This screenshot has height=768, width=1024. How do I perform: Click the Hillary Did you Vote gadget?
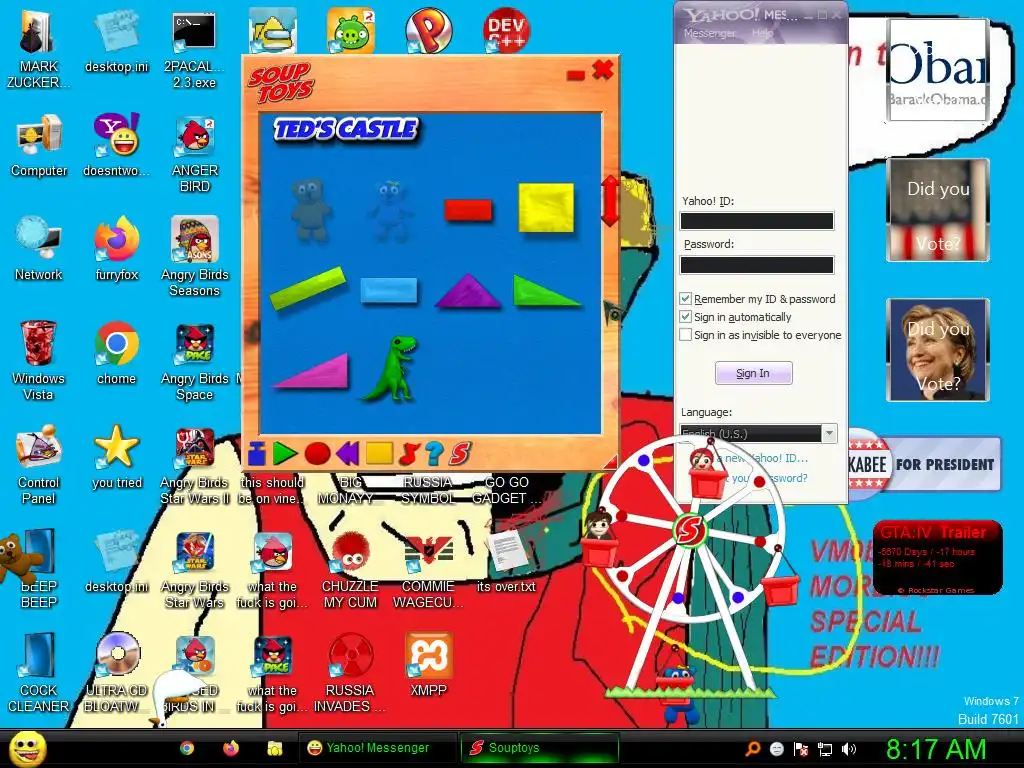click(938, 349)
